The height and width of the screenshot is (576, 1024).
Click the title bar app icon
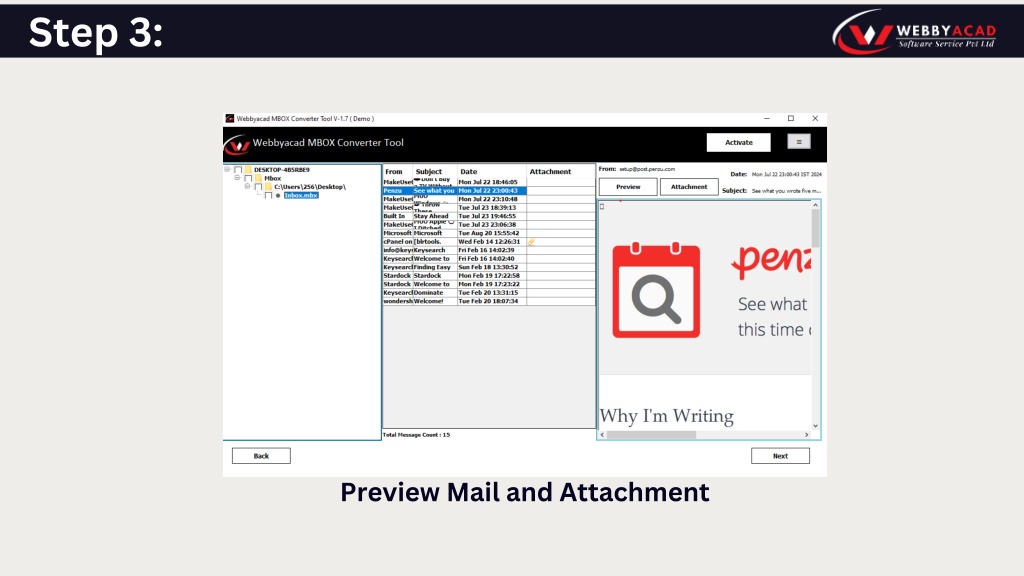point(230,118)
